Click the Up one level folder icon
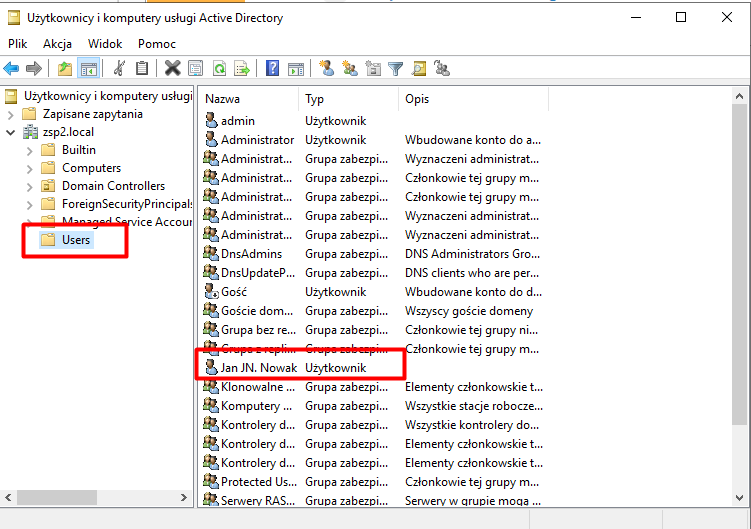Screen dimensions: 751x529 (x=65, y=68)
